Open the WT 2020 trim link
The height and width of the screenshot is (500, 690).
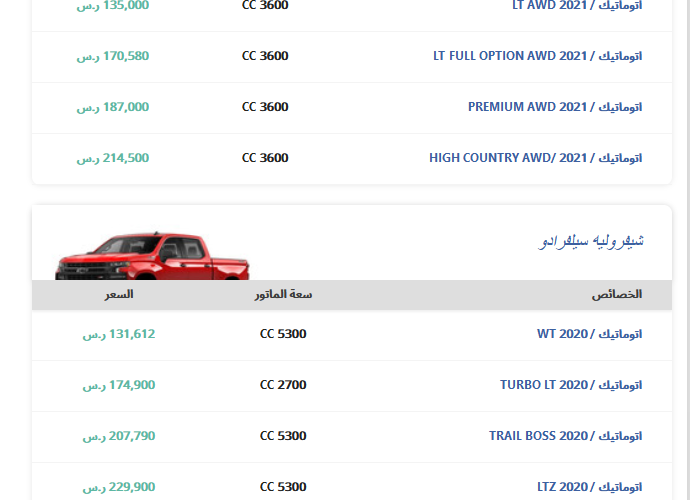[589, 334]
